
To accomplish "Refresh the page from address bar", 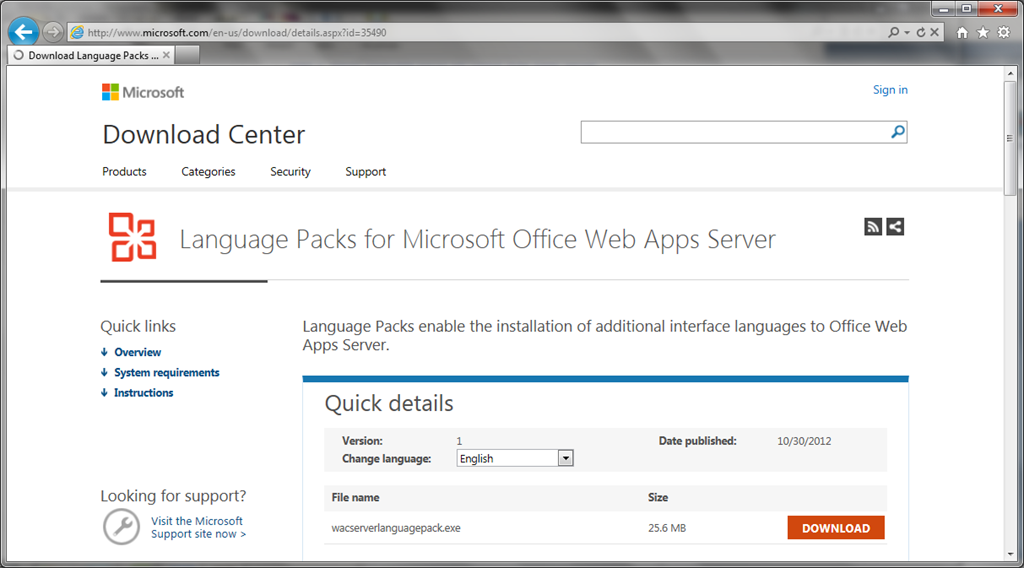I will pyautogui.click(x=921, y=33).
